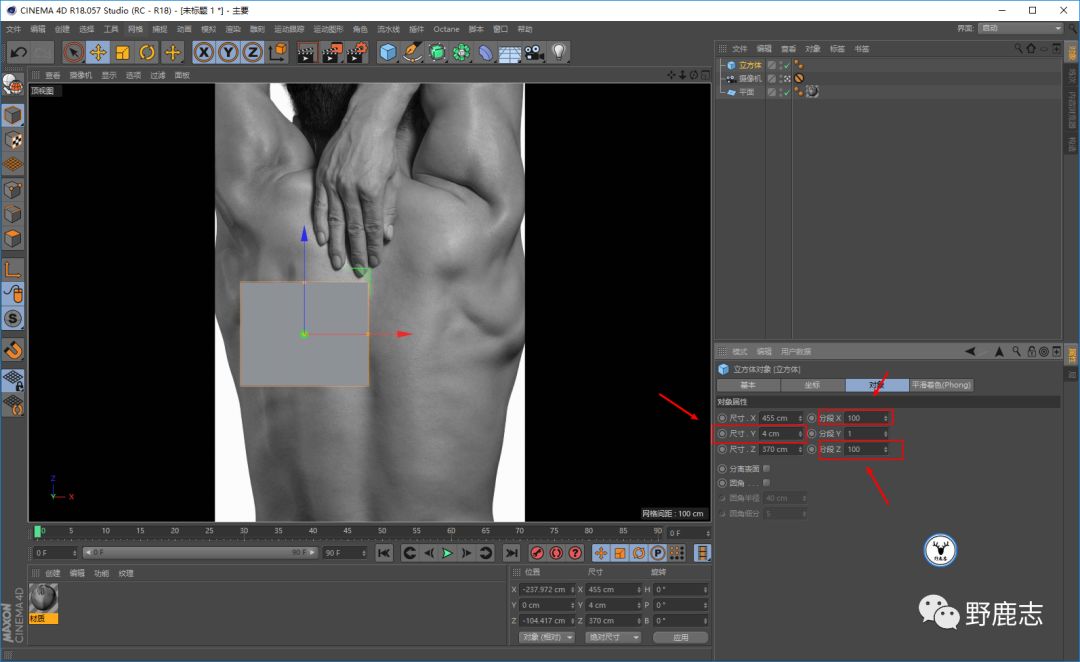
Task: Select the 材质 material thumbnail
Action: click(x=44, y=598)
